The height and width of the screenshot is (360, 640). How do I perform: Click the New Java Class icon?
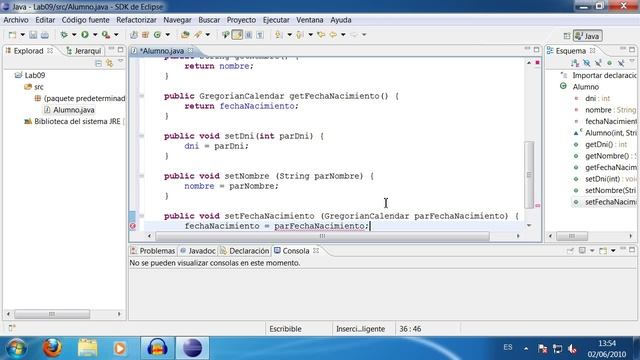pyautogui.click(x=157, y=35)
